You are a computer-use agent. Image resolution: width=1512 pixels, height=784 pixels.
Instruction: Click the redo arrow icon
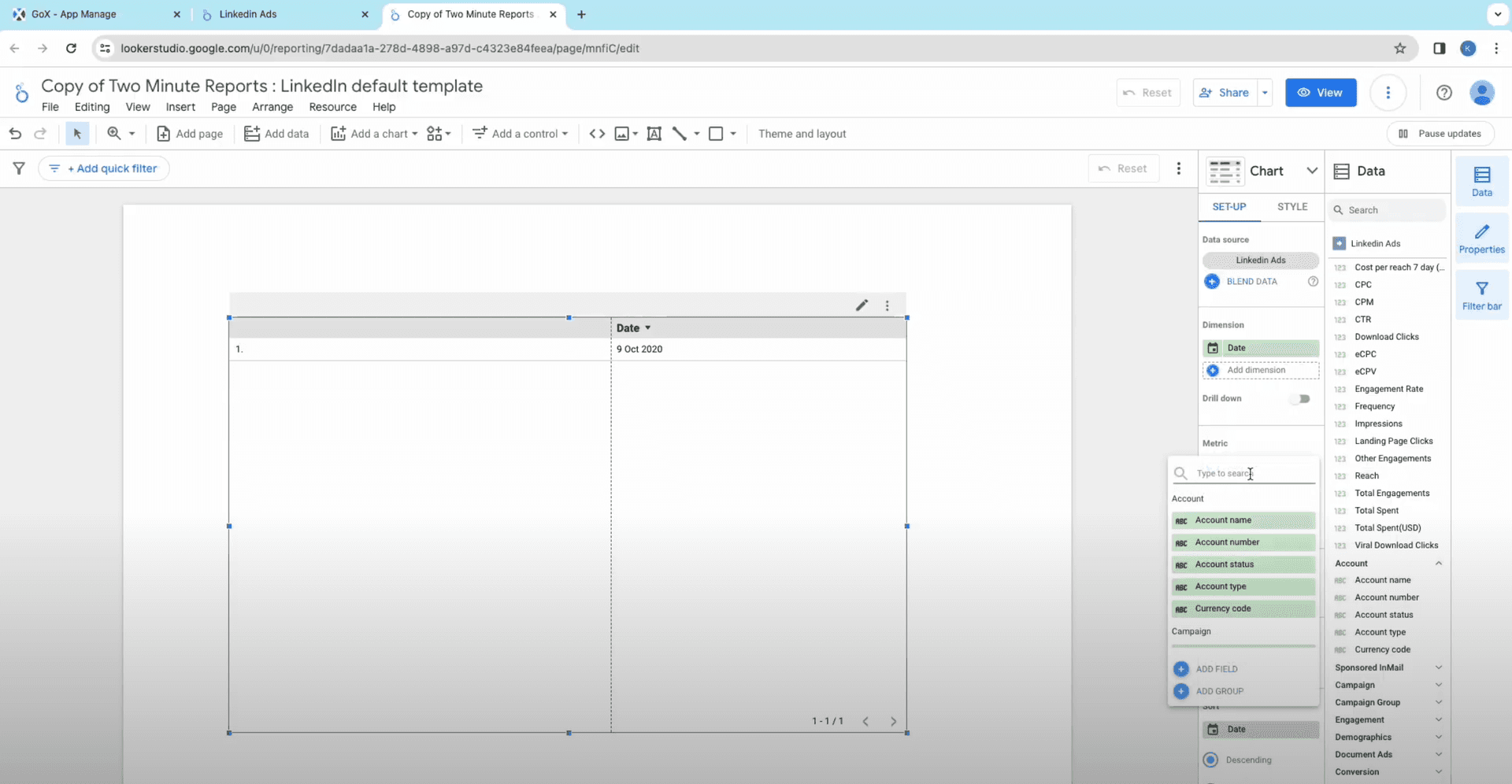(x=40, y=134)
